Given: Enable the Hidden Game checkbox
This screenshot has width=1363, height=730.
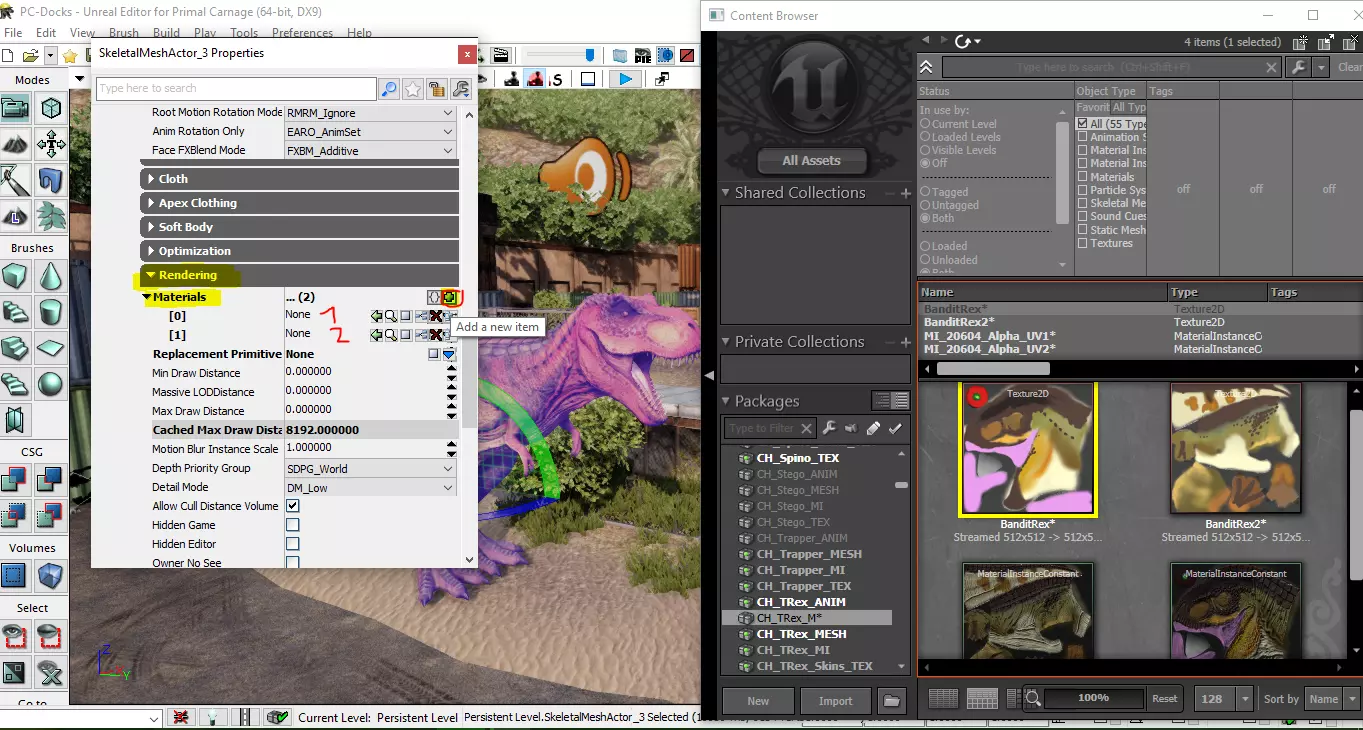Looking at the screenshot, I should pos(293,525).
